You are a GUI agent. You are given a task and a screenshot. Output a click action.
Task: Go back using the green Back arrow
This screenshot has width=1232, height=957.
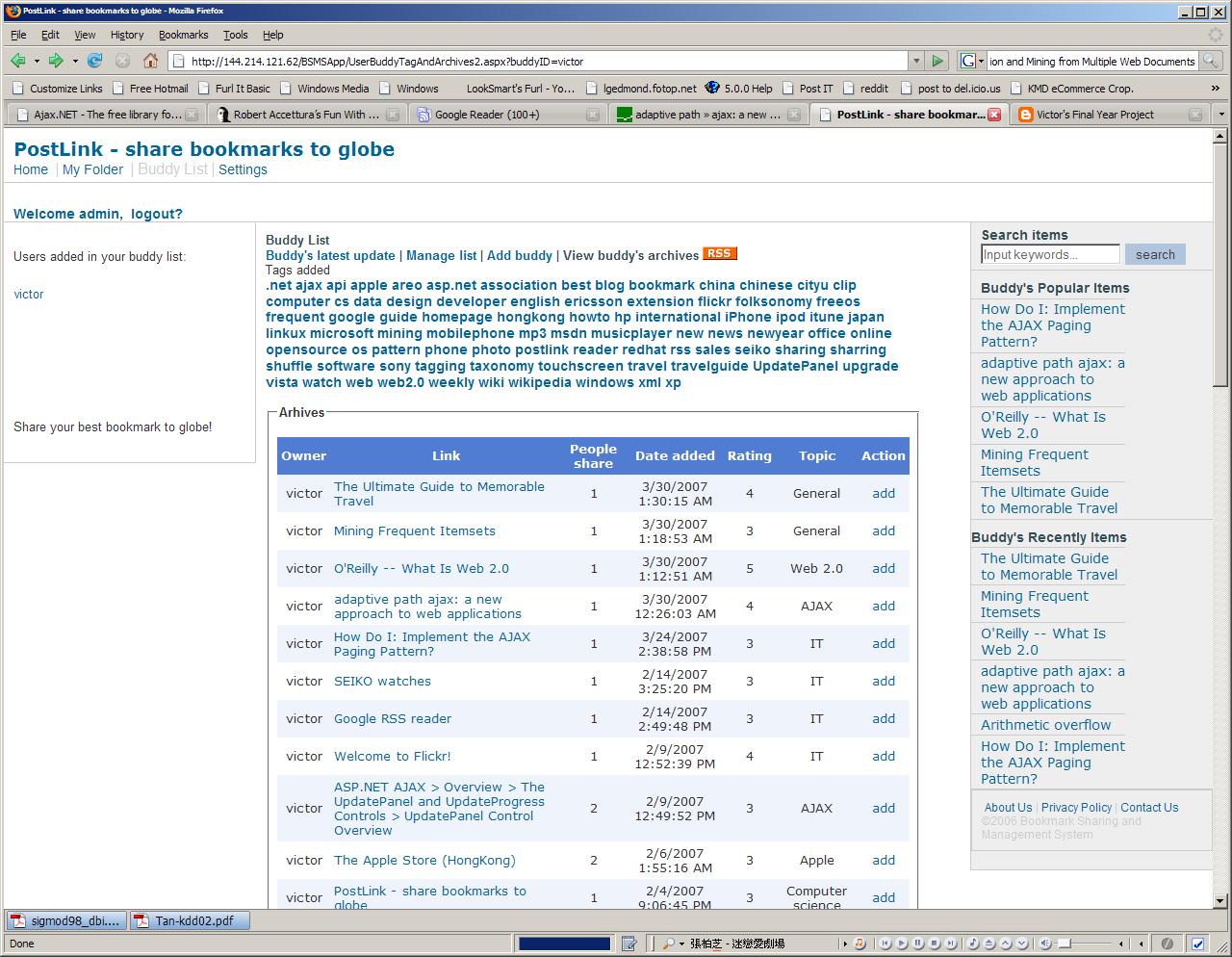coord(18,61)
